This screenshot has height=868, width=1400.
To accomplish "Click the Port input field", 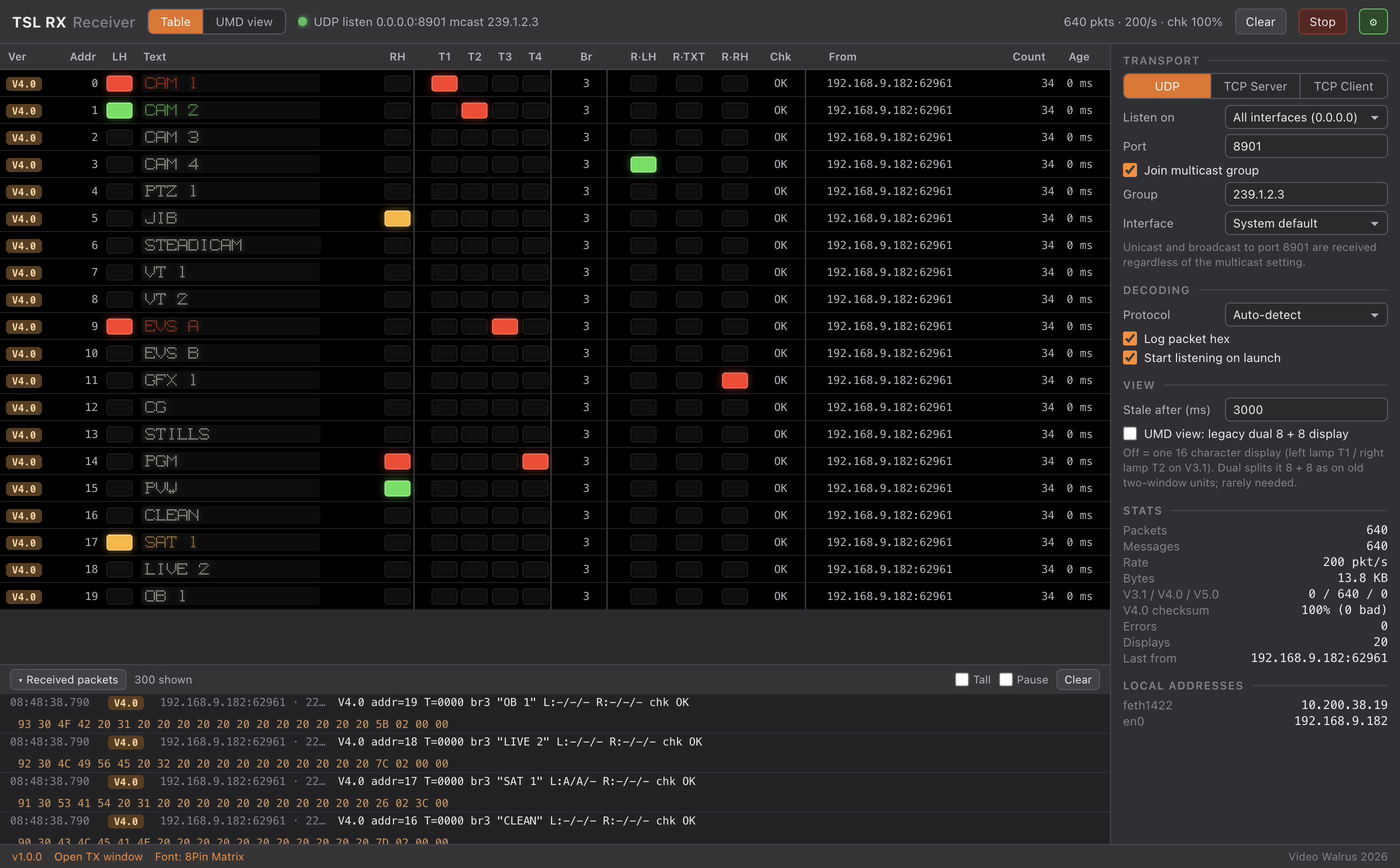I will pyautogui.click(x=1306, y=146).
